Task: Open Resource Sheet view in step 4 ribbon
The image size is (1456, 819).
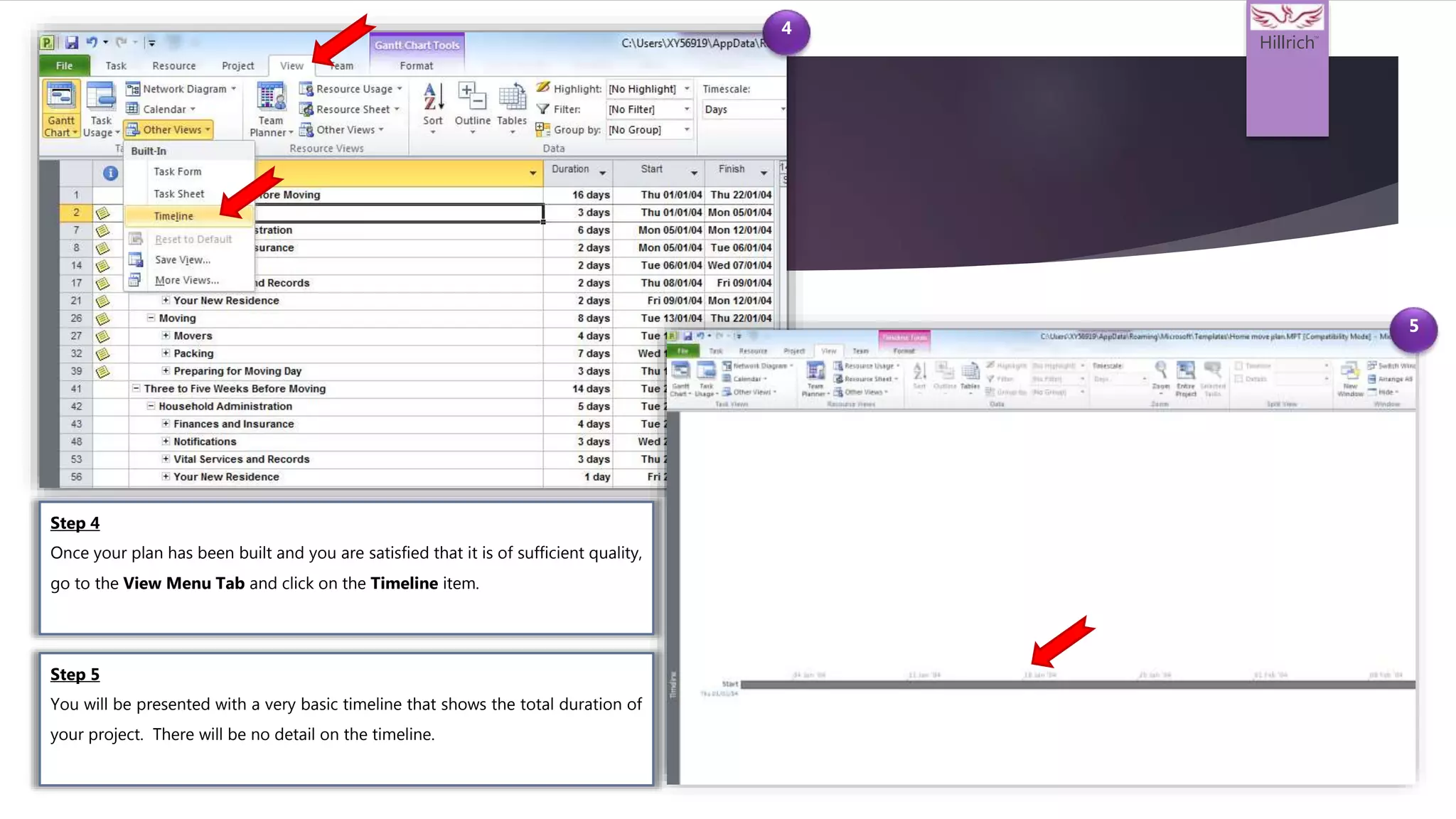Action: (x=349, y=109)
